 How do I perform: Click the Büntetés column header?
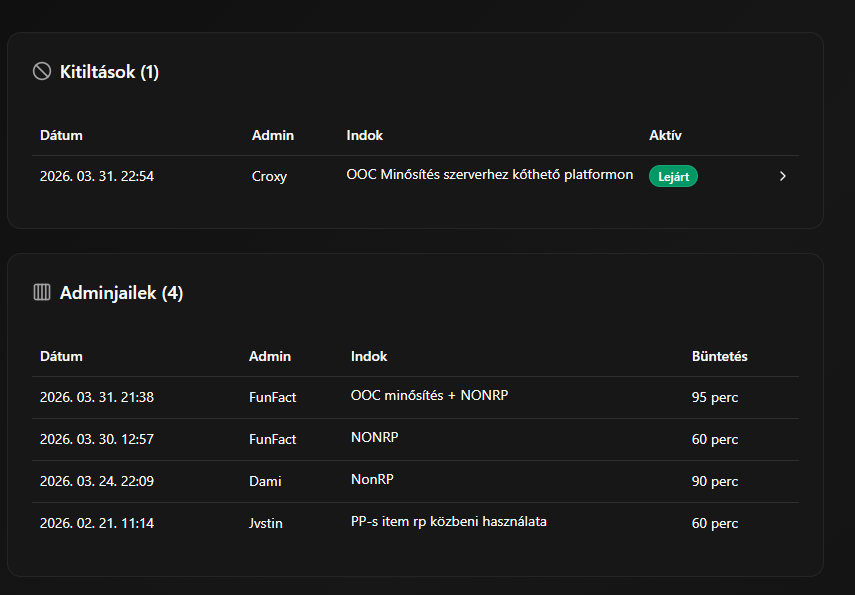pyautogui.click(x=719, y=356)
